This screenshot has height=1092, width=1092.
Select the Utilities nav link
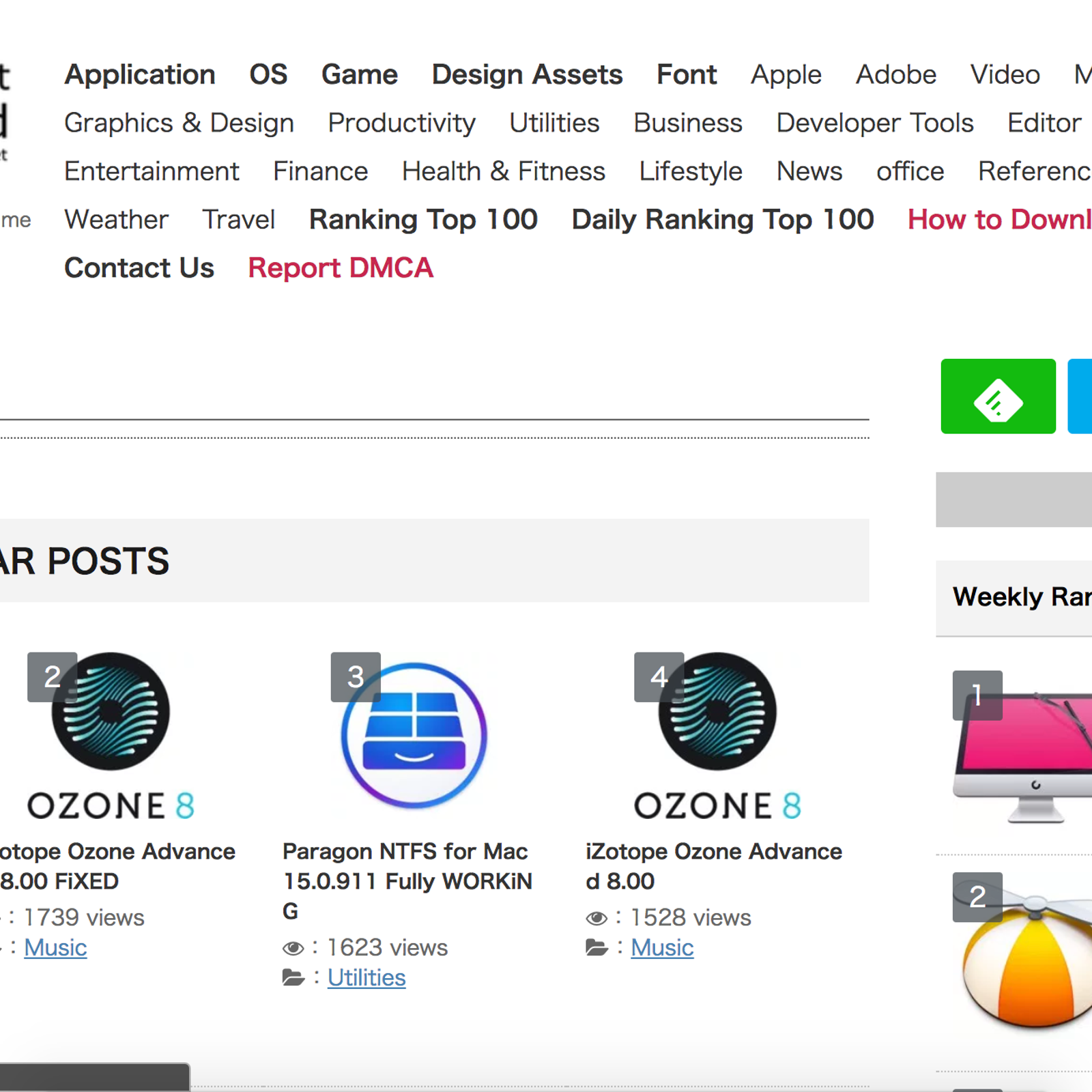coord(554,123)
